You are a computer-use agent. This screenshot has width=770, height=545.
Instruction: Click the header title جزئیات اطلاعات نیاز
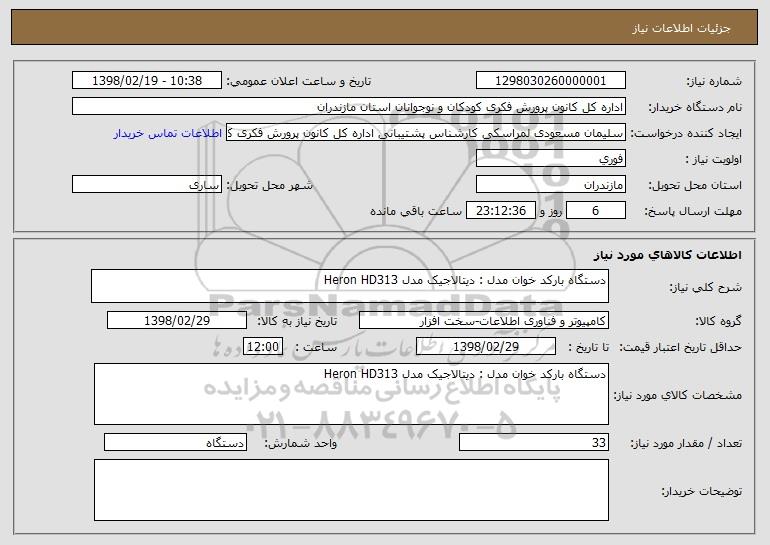coord(681,28)
